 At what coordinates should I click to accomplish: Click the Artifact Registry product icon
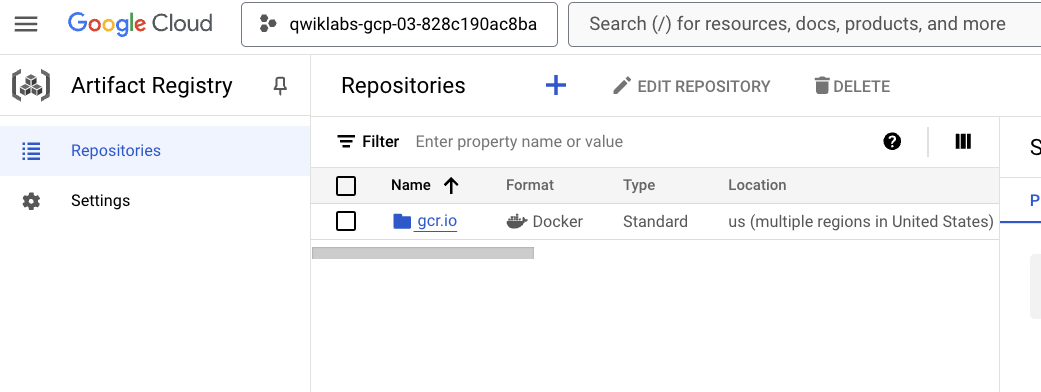tap(31, 86)
